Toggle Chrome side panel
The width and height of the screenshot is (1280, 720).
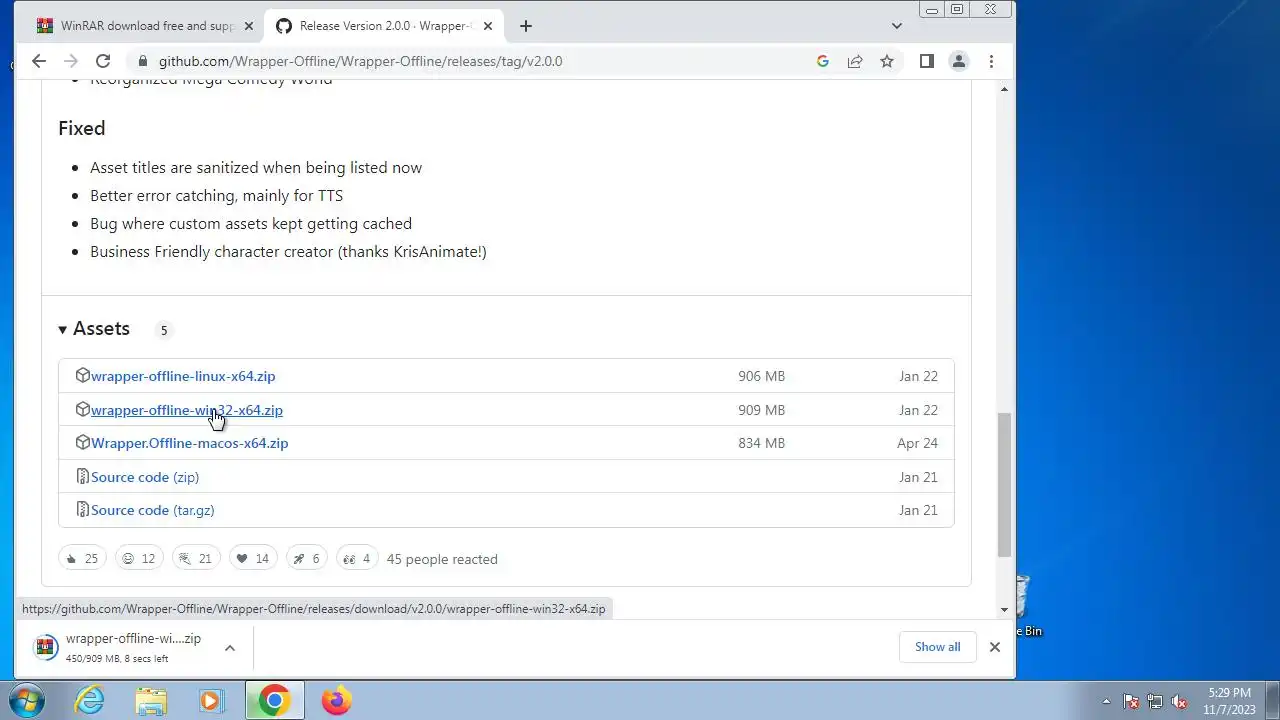point(927,61)
